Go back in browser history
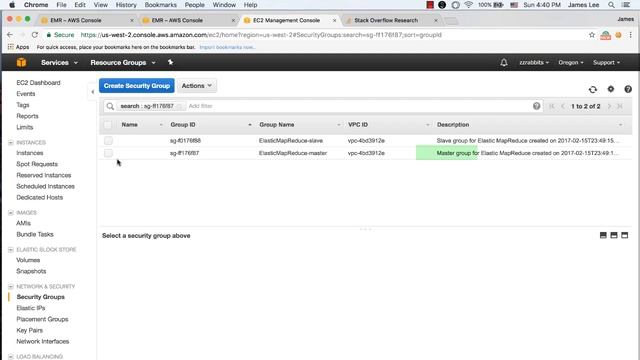Screen dimensions: 640x360 click(10, 35)
